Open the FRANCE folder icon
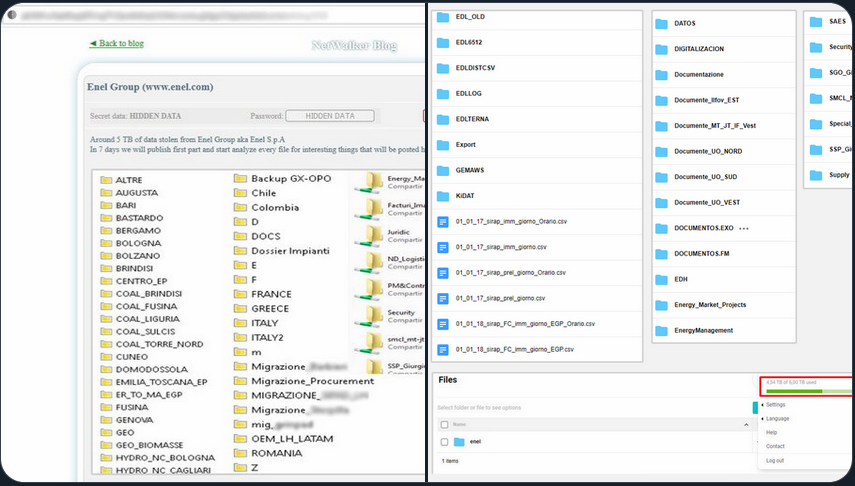855x486 pixels. coord(240,294)
